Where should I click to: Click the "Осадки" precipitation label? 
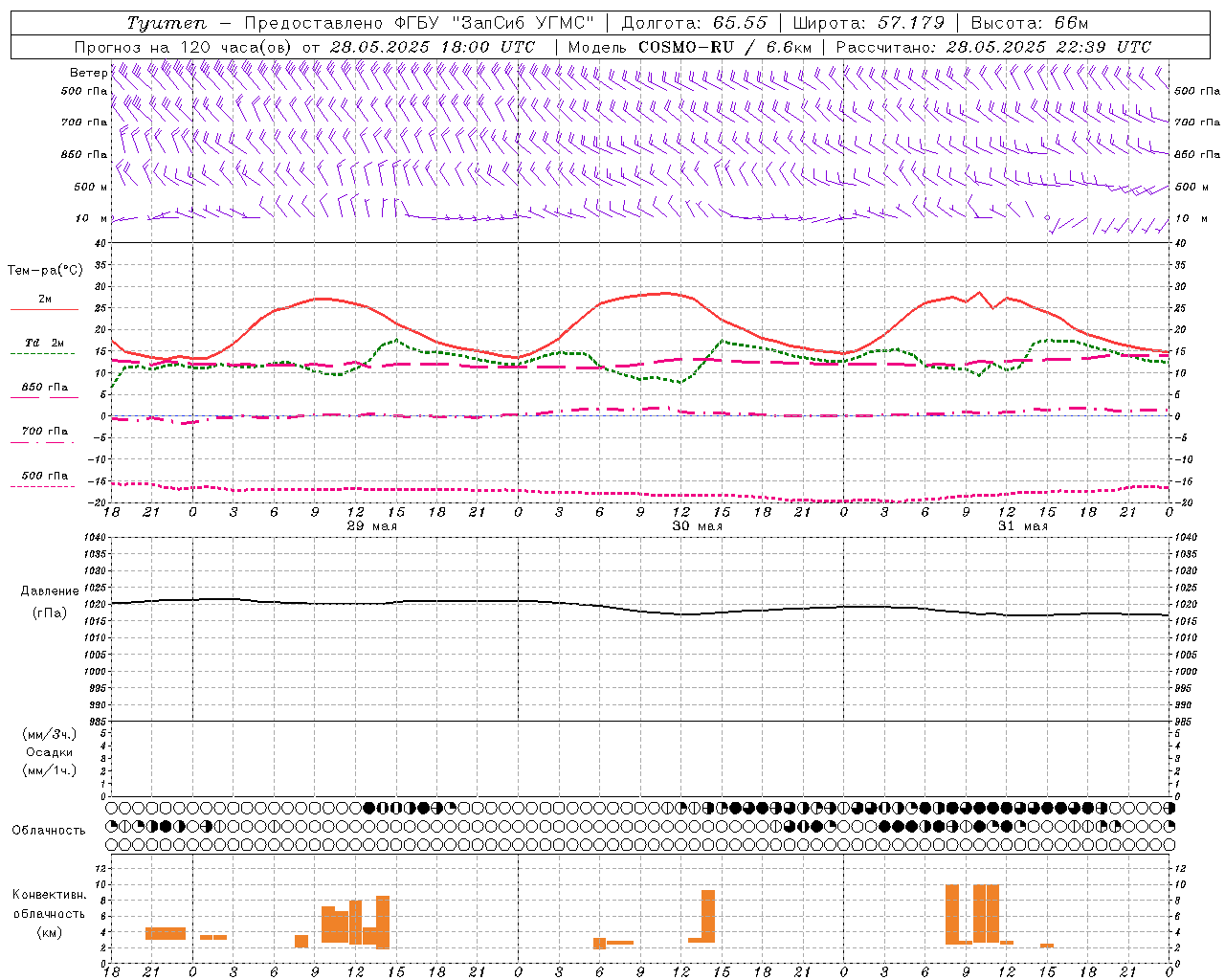click(49, 752)
